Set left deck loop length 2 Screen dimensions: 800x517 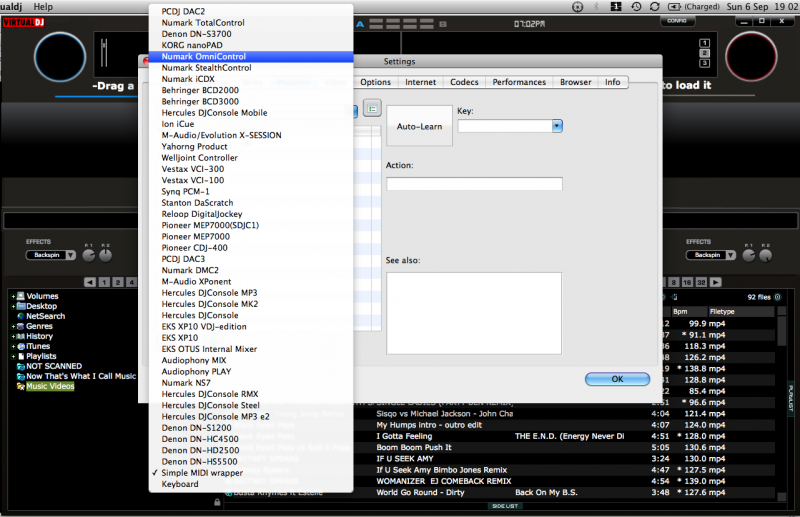[x=118, y=282]
